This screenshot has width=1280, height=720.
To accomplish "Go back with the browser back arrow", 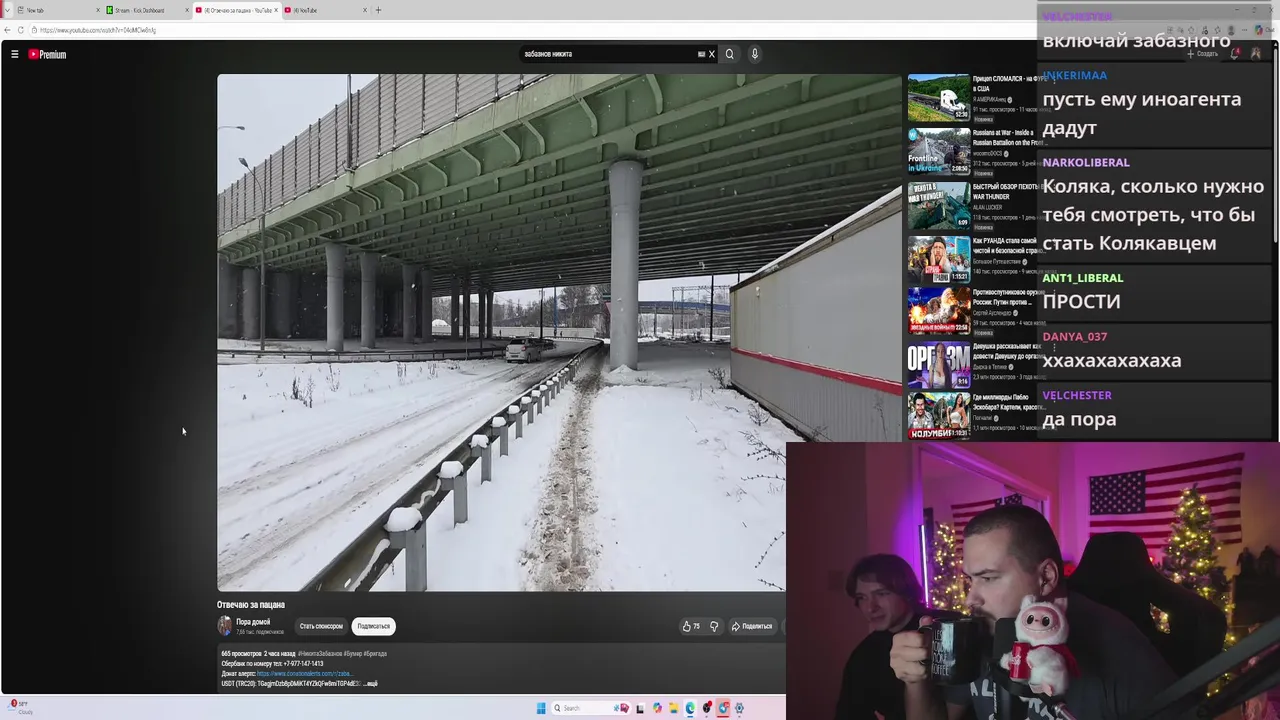I will [7, 30].
